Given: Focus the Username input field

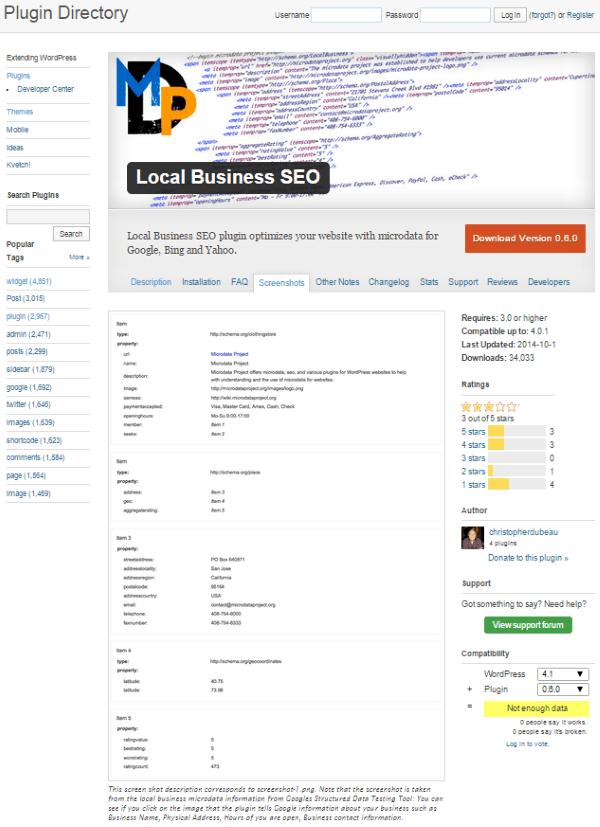Looking at the screenshot, I should point(346,15).
